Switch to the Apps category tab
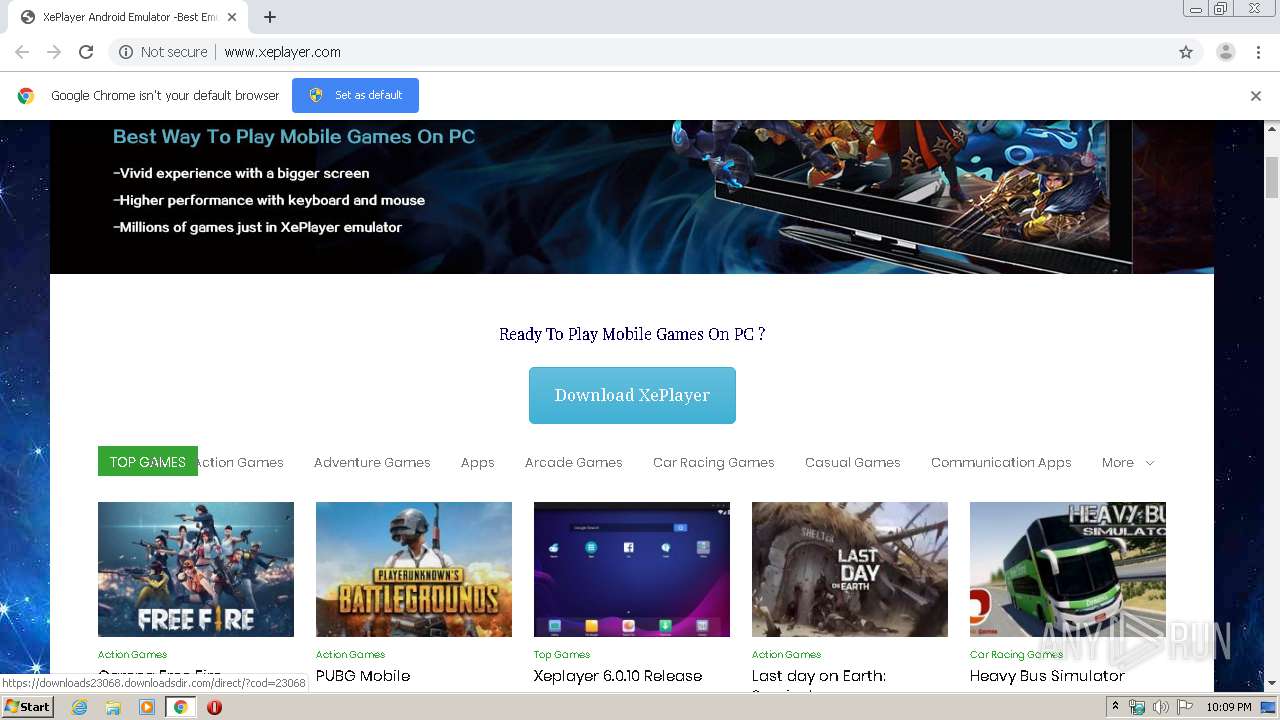 click(x=478, y=462)
